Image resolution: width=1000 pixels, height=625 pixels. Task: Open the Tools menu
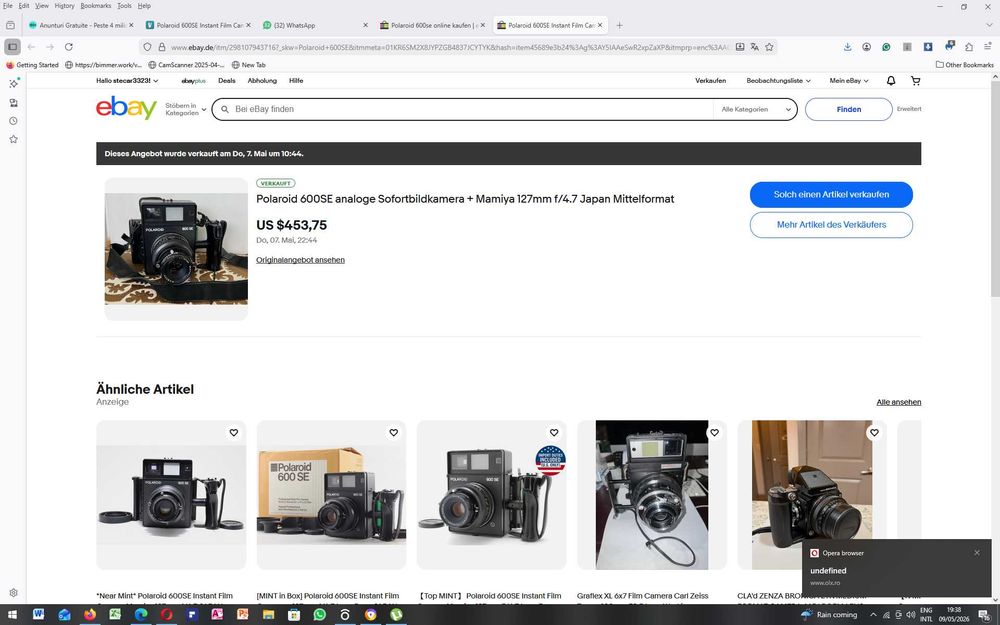pyautogui.click(x=124, y=6)
